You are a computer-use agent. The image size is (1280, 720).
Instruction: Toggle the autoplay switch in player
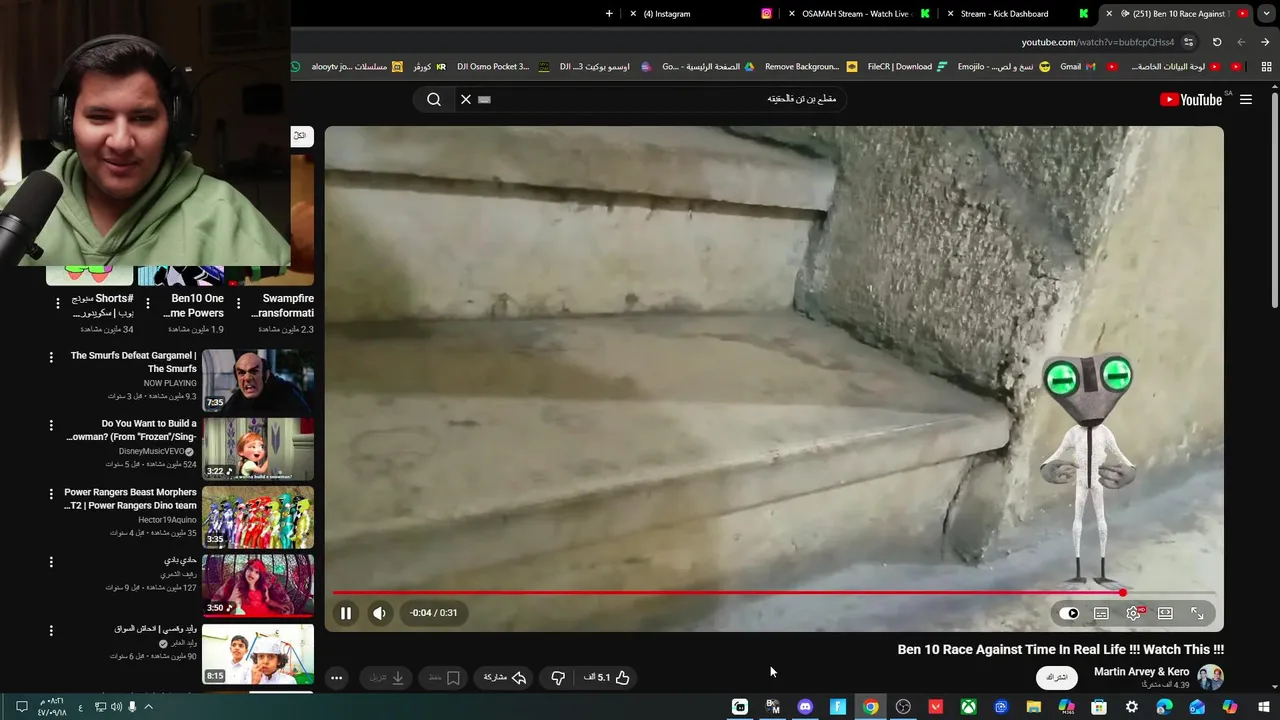tap(1070, 613)
